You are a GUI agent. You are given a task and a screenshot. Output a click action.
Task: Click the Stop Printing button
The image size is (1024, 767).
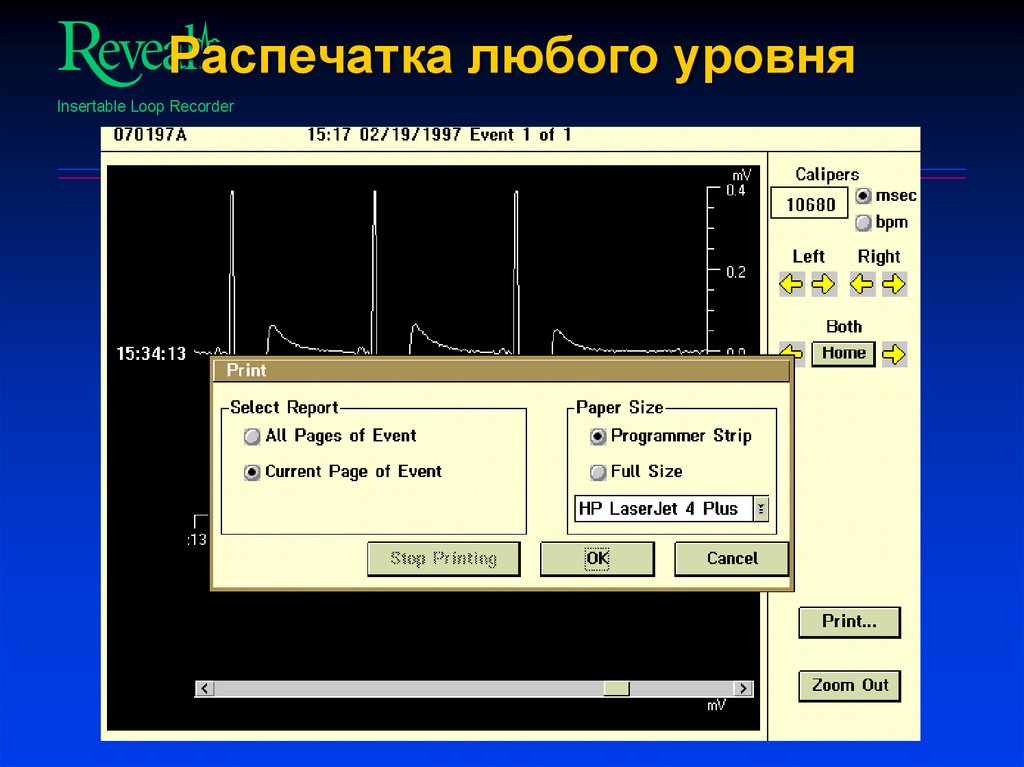tap(444, 558)
